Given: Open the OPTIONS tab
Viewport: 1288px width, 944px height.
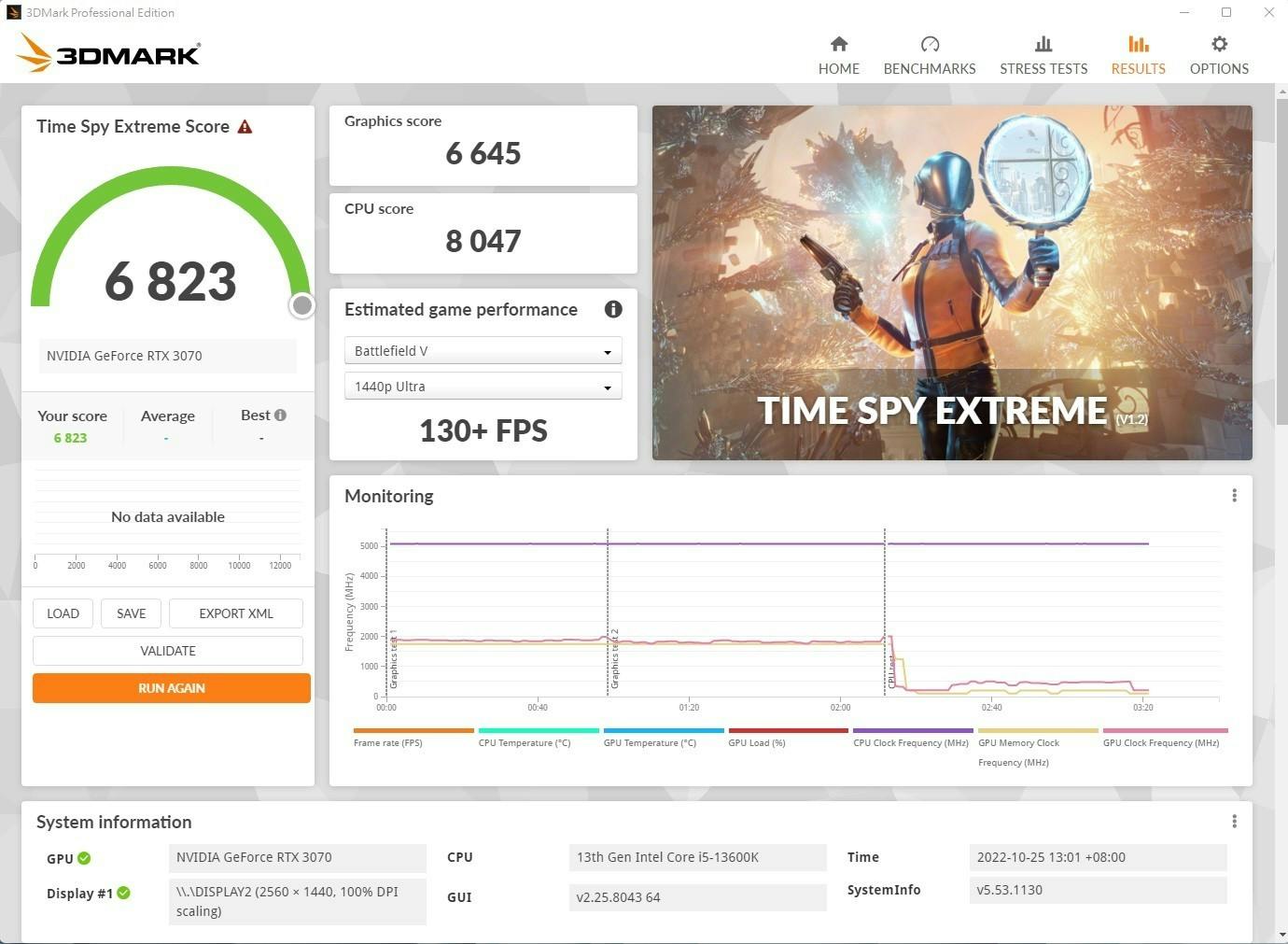Looking at the screenshot, I should tap(1219, 56).
